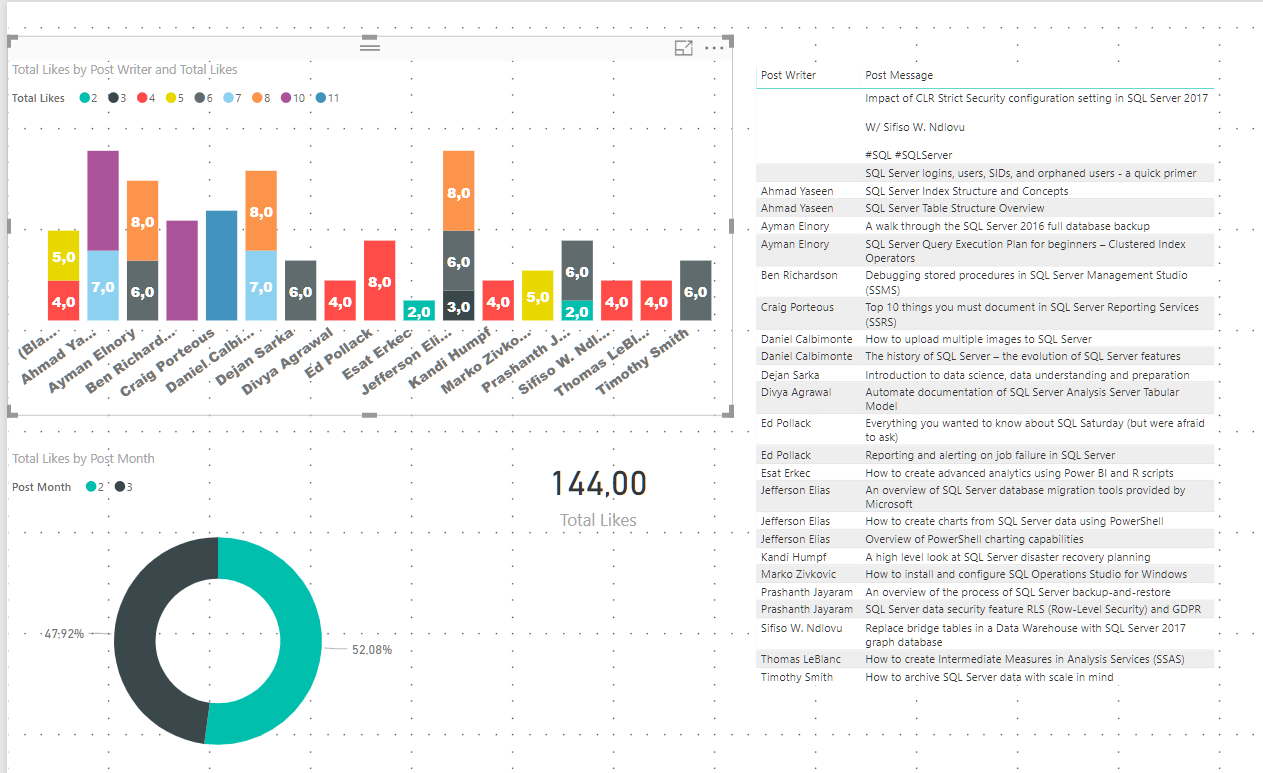Viewport: 1263px width, 773px height.
Task: Select 'Overview of PowerShell charting capabilities' cell
Action: click(974, 539)
